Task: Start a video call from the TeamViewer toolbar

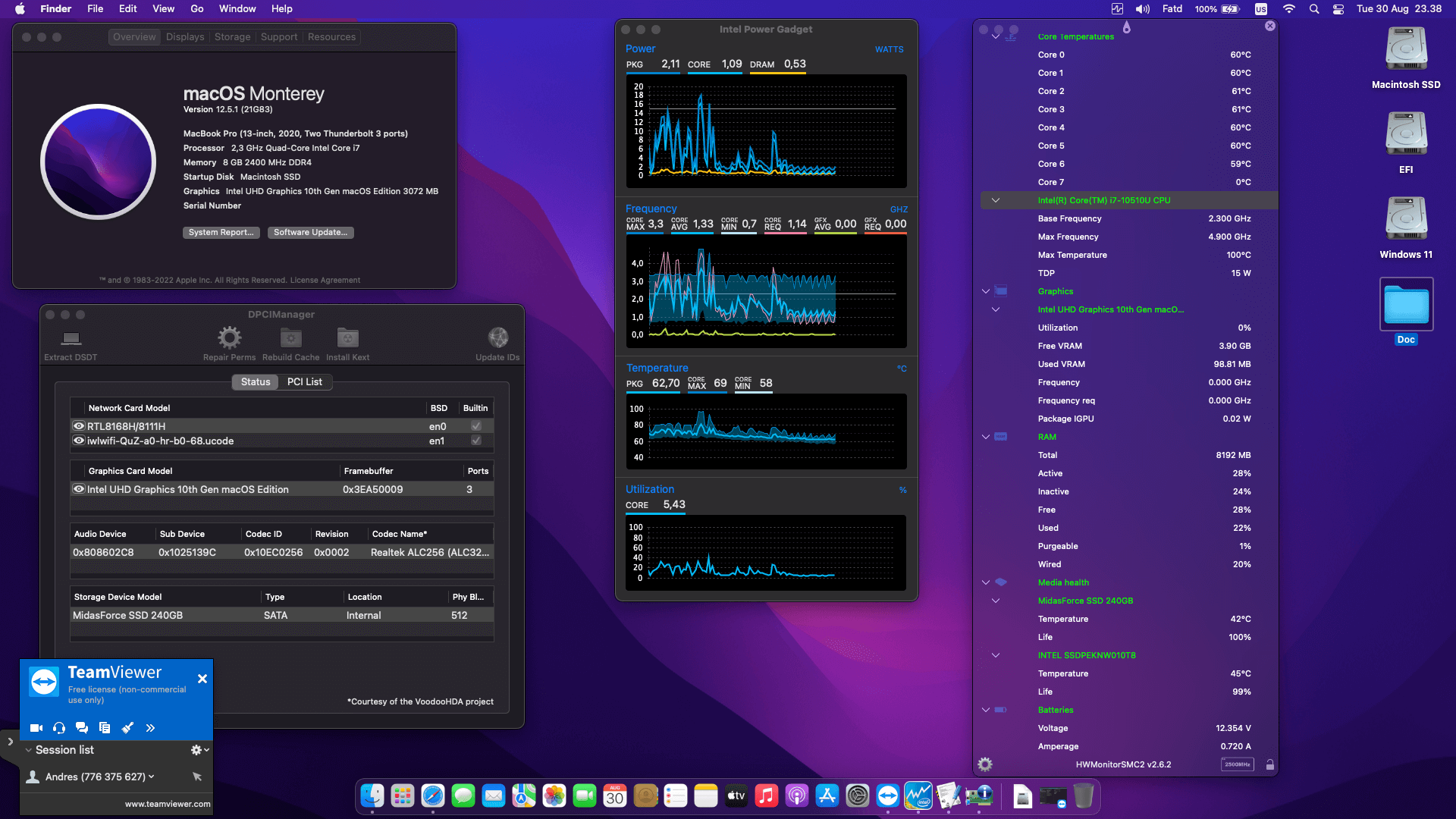Action: point(36,727)
